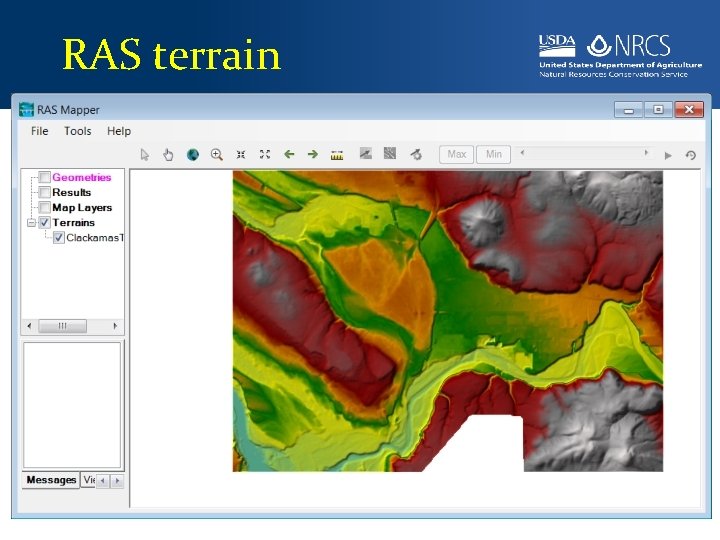720x540 pixels.
Task: Open the Help menu
Action: tap(119, 131)
